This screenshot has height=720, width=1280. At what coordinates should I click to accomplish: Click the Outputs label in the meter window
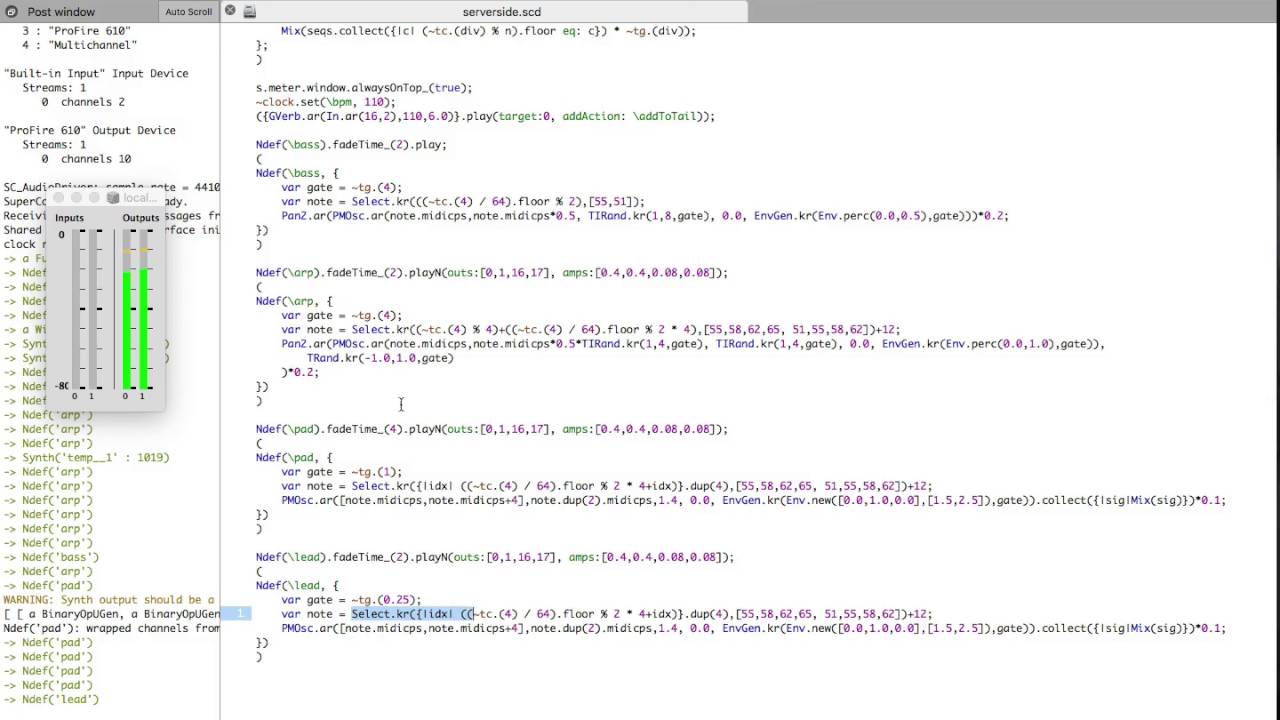[141, 218]
